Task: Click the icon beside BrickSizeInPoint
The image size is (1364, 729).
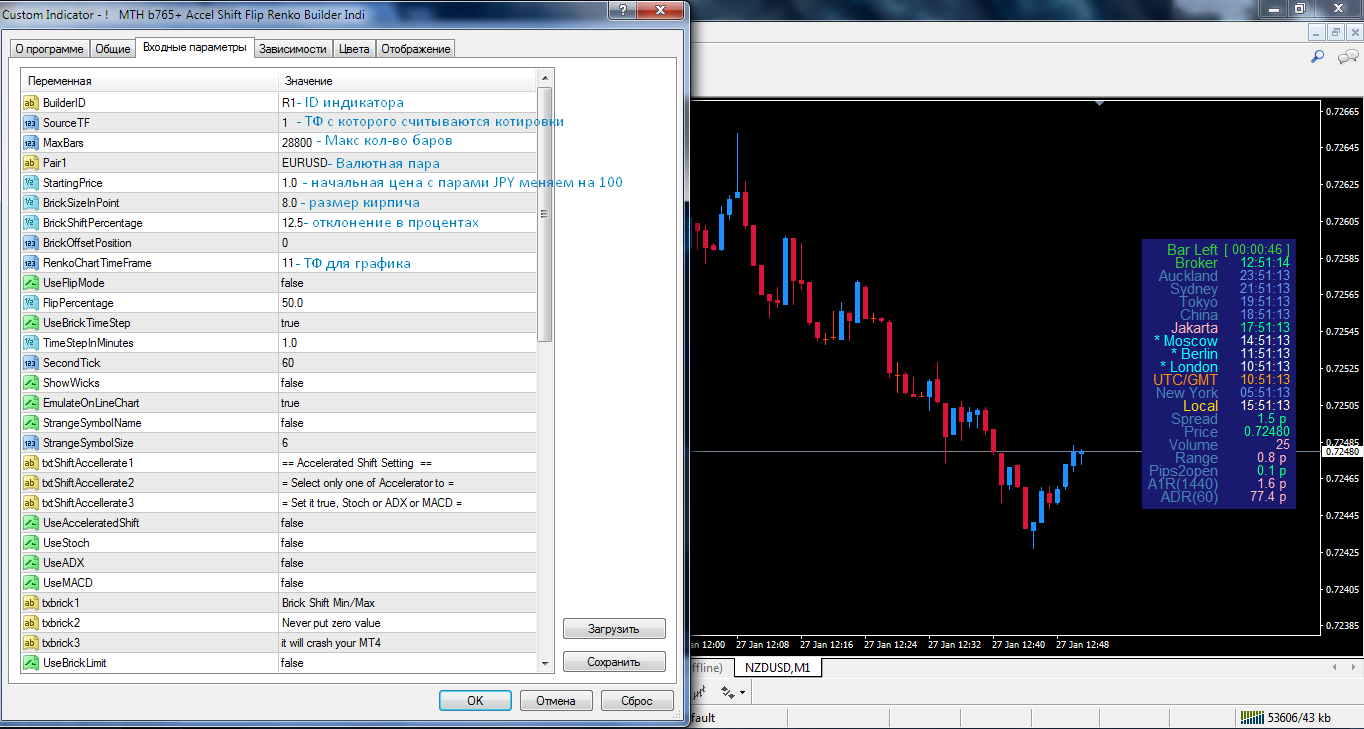Action: point(30,203)
